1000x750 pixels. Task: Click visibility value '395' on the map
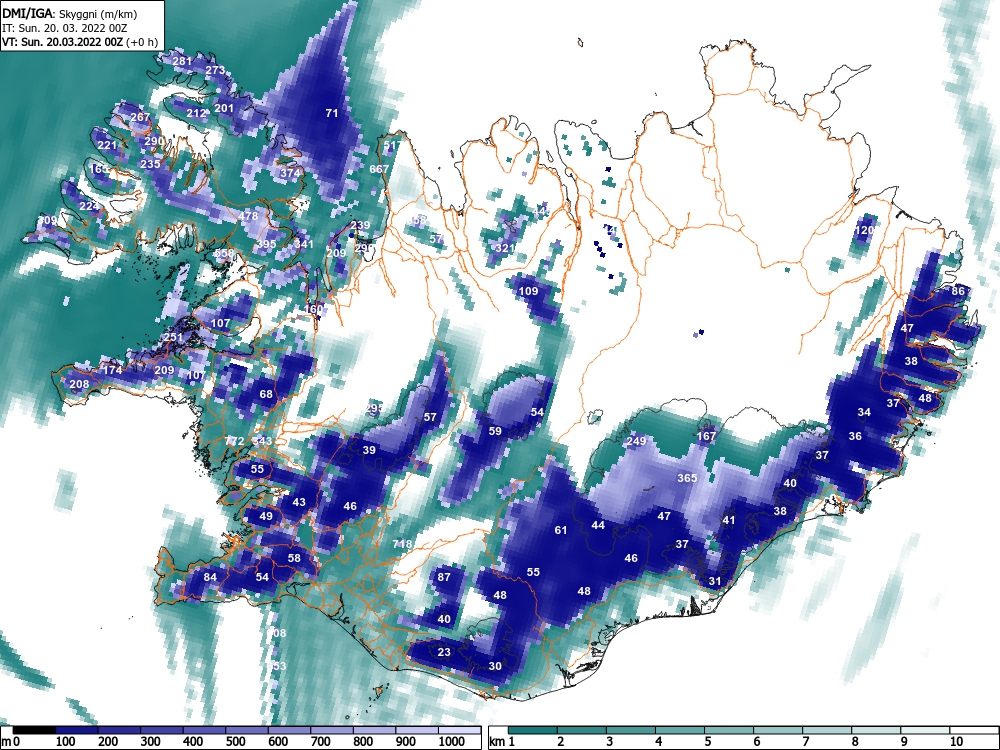pos(266,244)
